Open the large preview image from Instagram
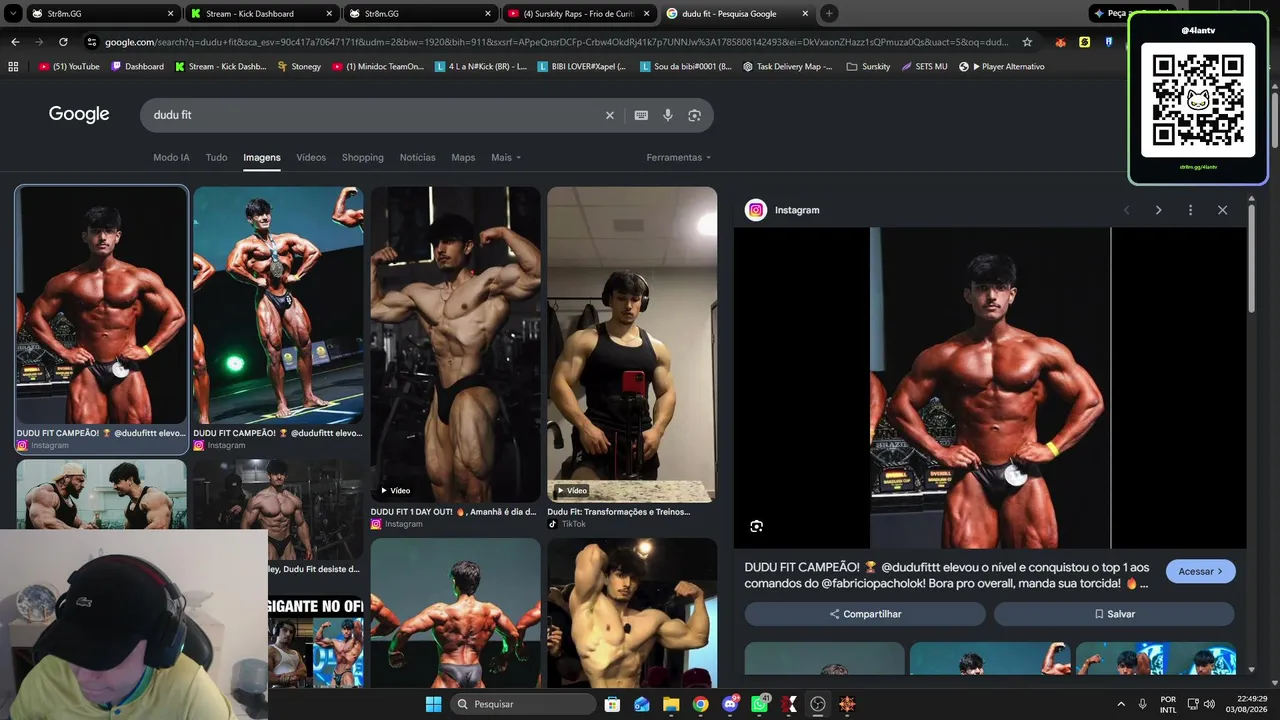 (x=990, y=388)
